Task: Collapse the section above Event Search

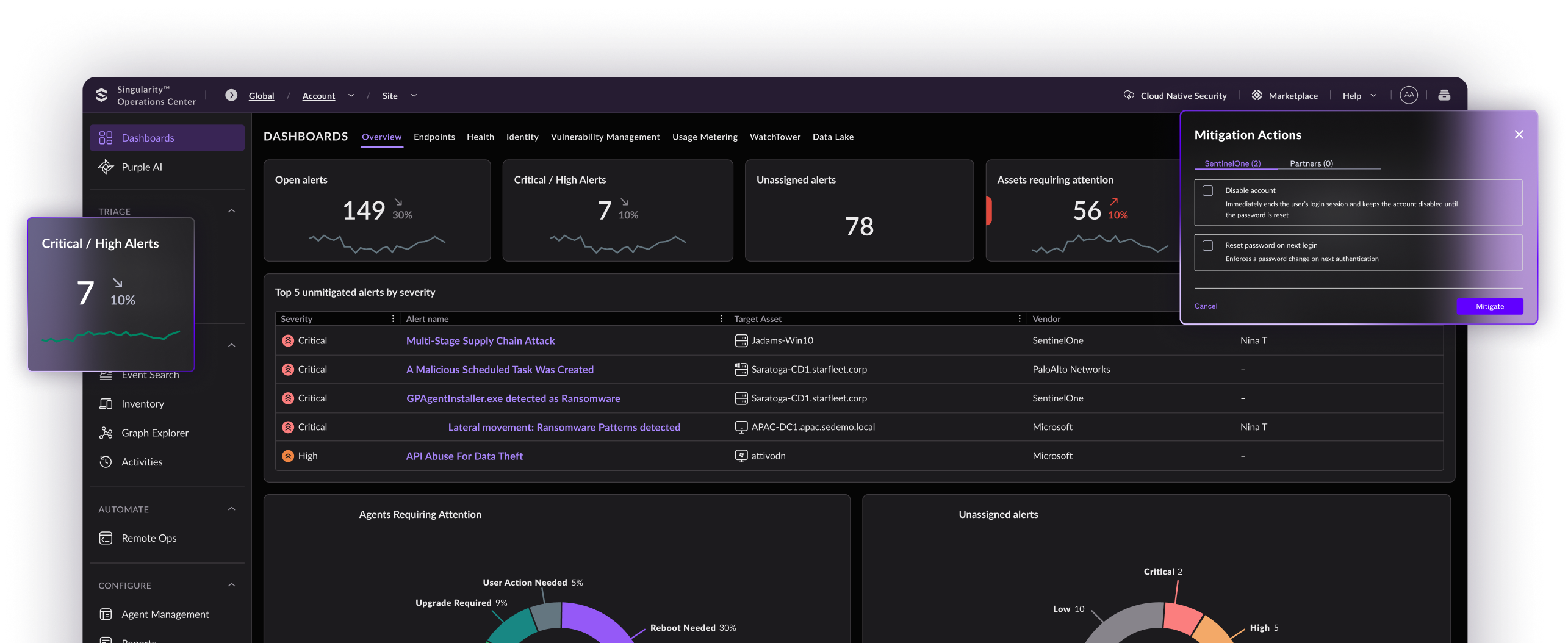Action: click(x=232, y=345)
